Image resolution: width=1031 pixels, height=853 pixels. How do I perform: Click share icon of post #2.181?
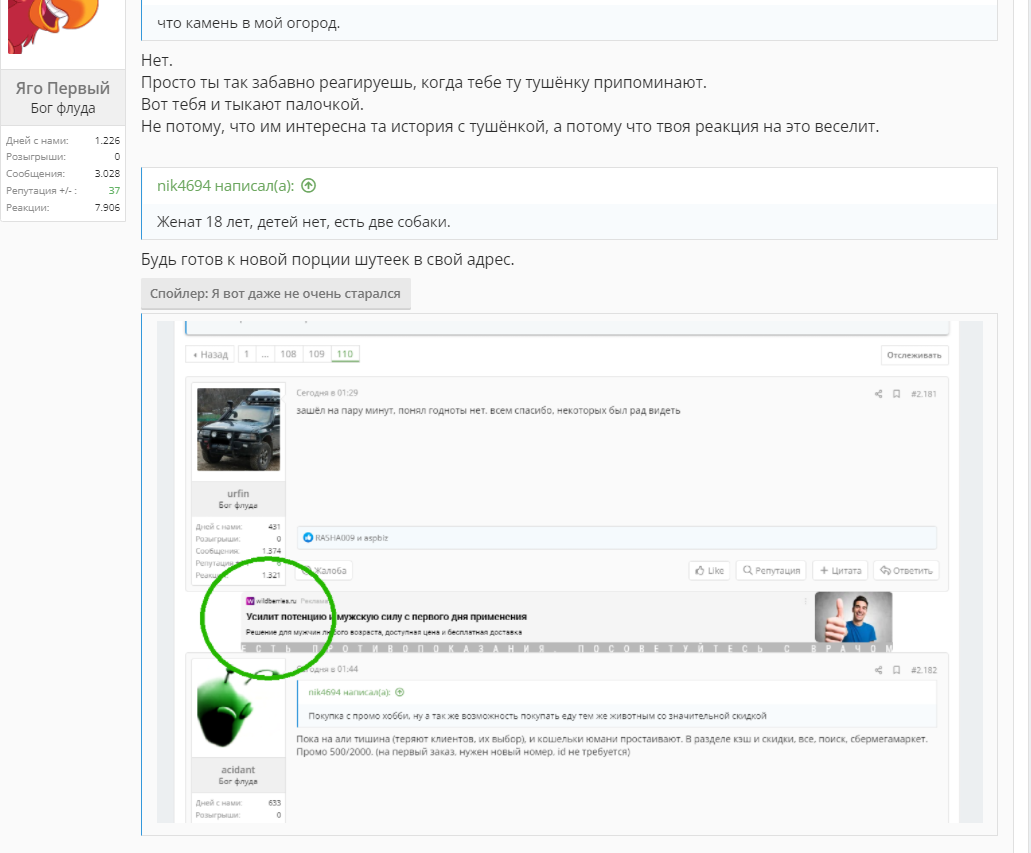[x=878, y=394]
